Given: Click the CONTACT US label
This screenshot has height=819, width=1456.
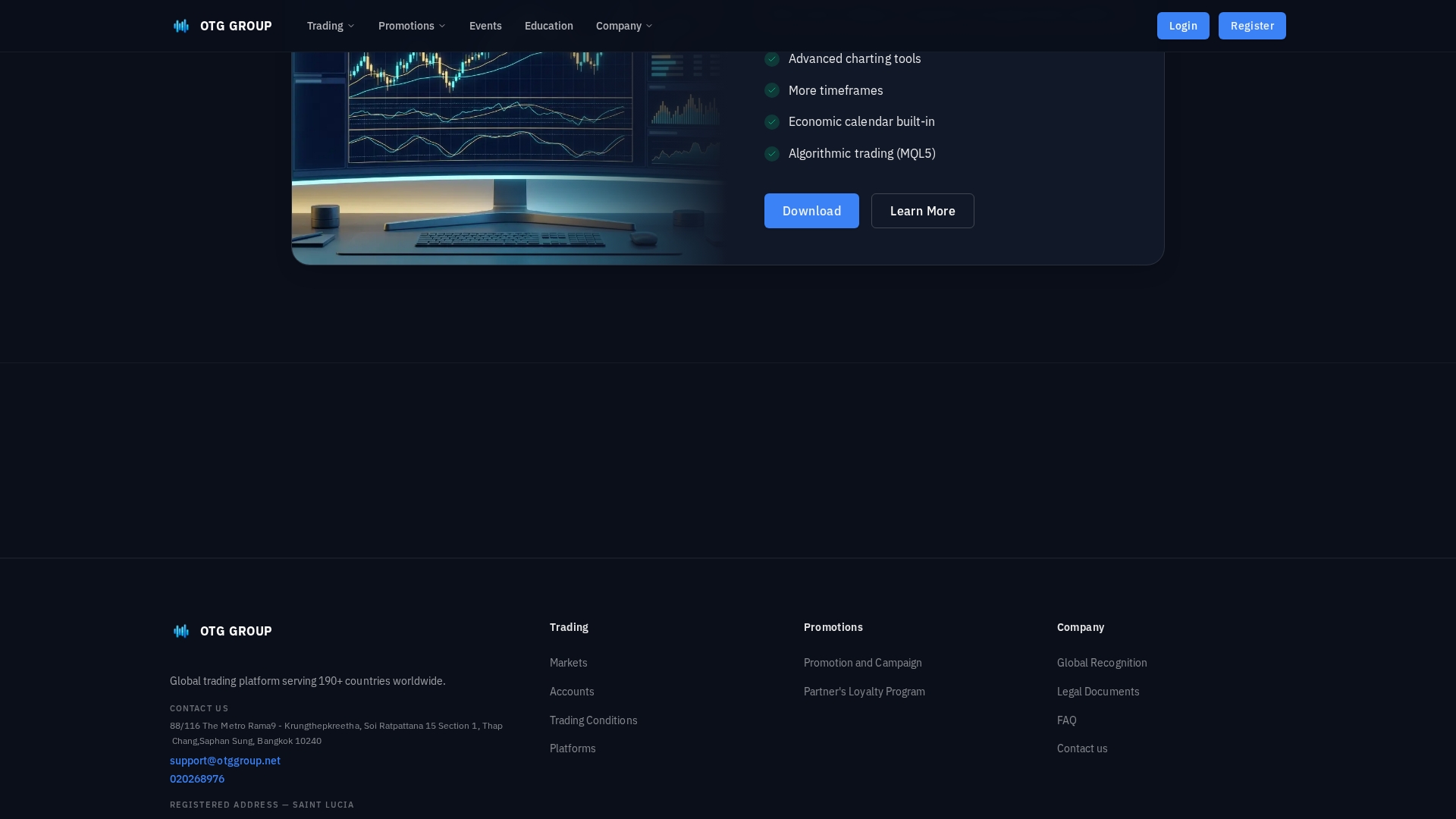Looking at the screenshot, I should click(x=199, y=708).
